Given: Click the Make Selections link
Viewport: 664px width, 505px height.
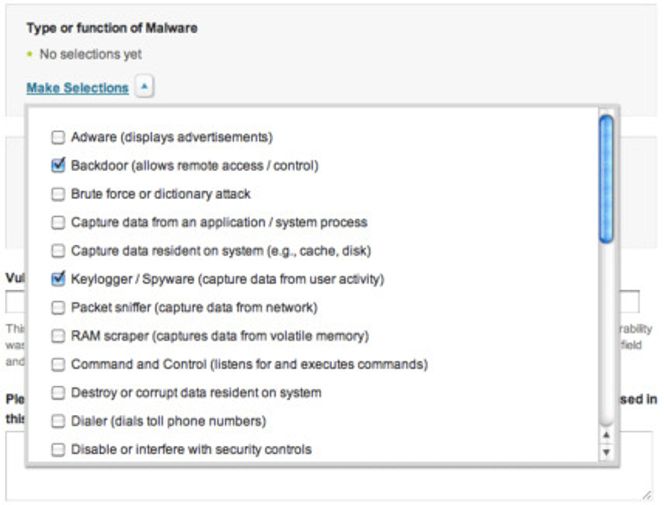Looking at the screenshot, I should tap(77, 88).
